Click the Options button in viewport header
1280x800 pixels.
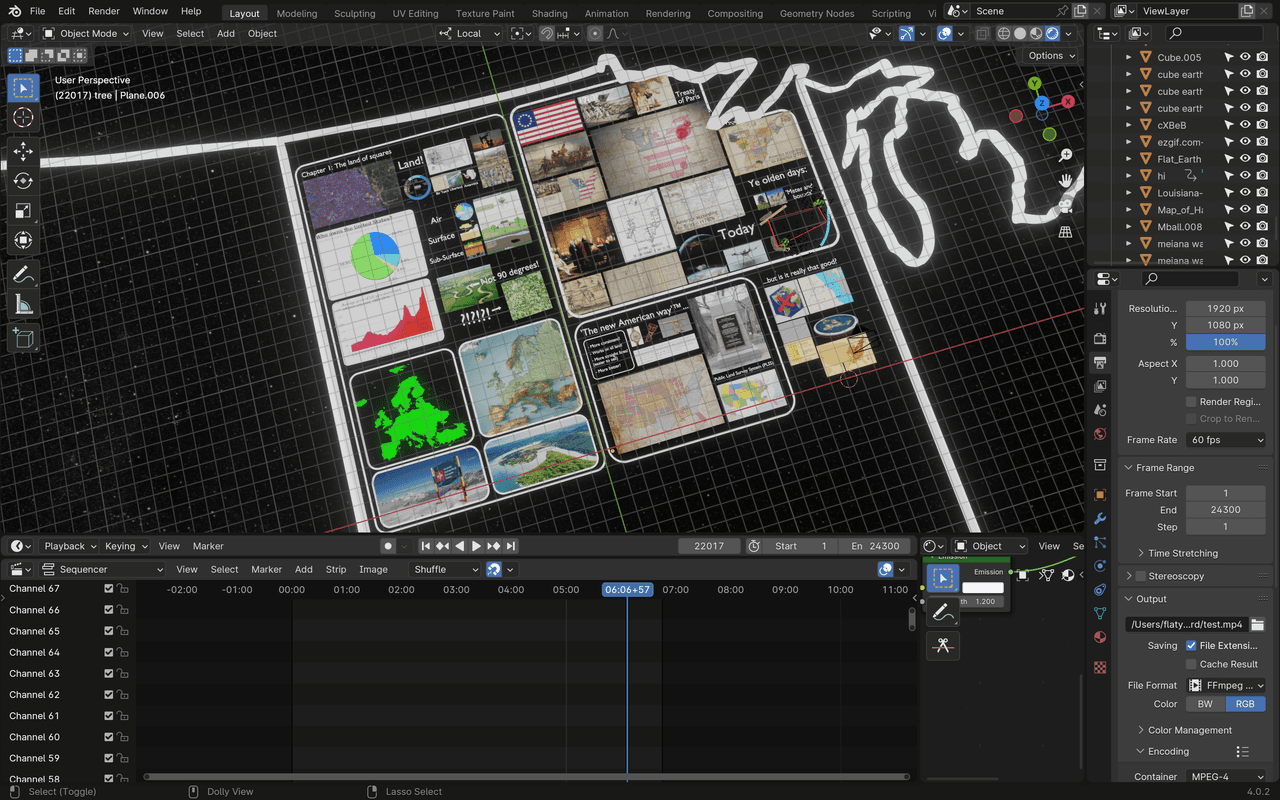(1051, 56)
